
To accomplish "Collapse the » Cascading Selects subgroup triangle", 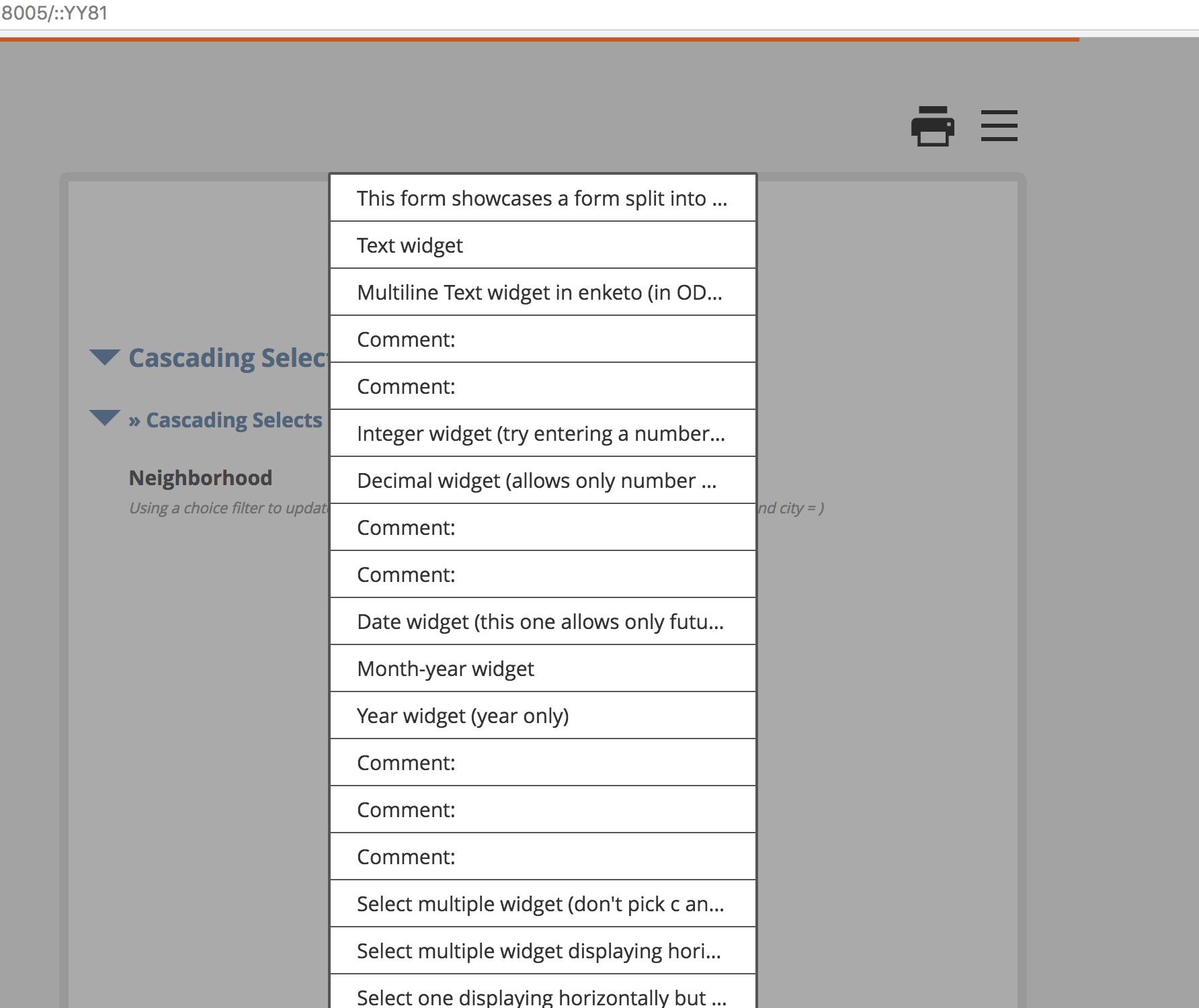I will click(104, 419).
